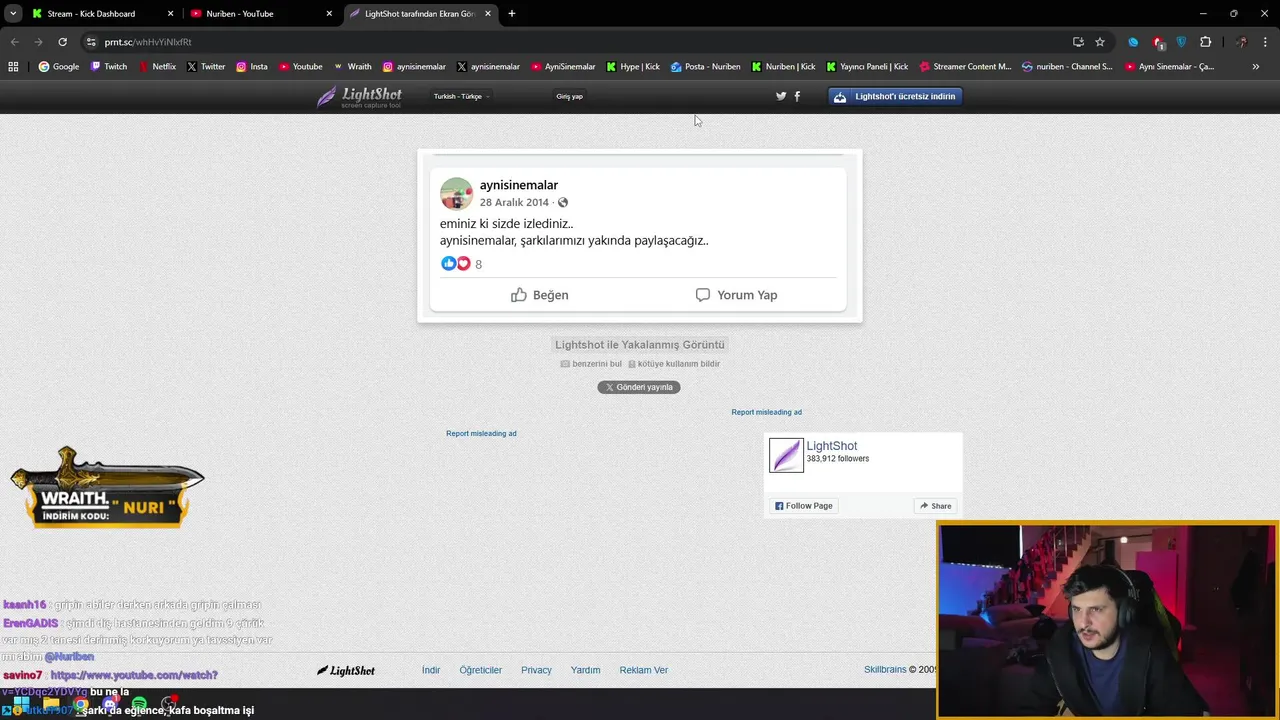Click the LightShot logo in the footer
This screenshot has width=1280, height=720.
click(346, 670)
